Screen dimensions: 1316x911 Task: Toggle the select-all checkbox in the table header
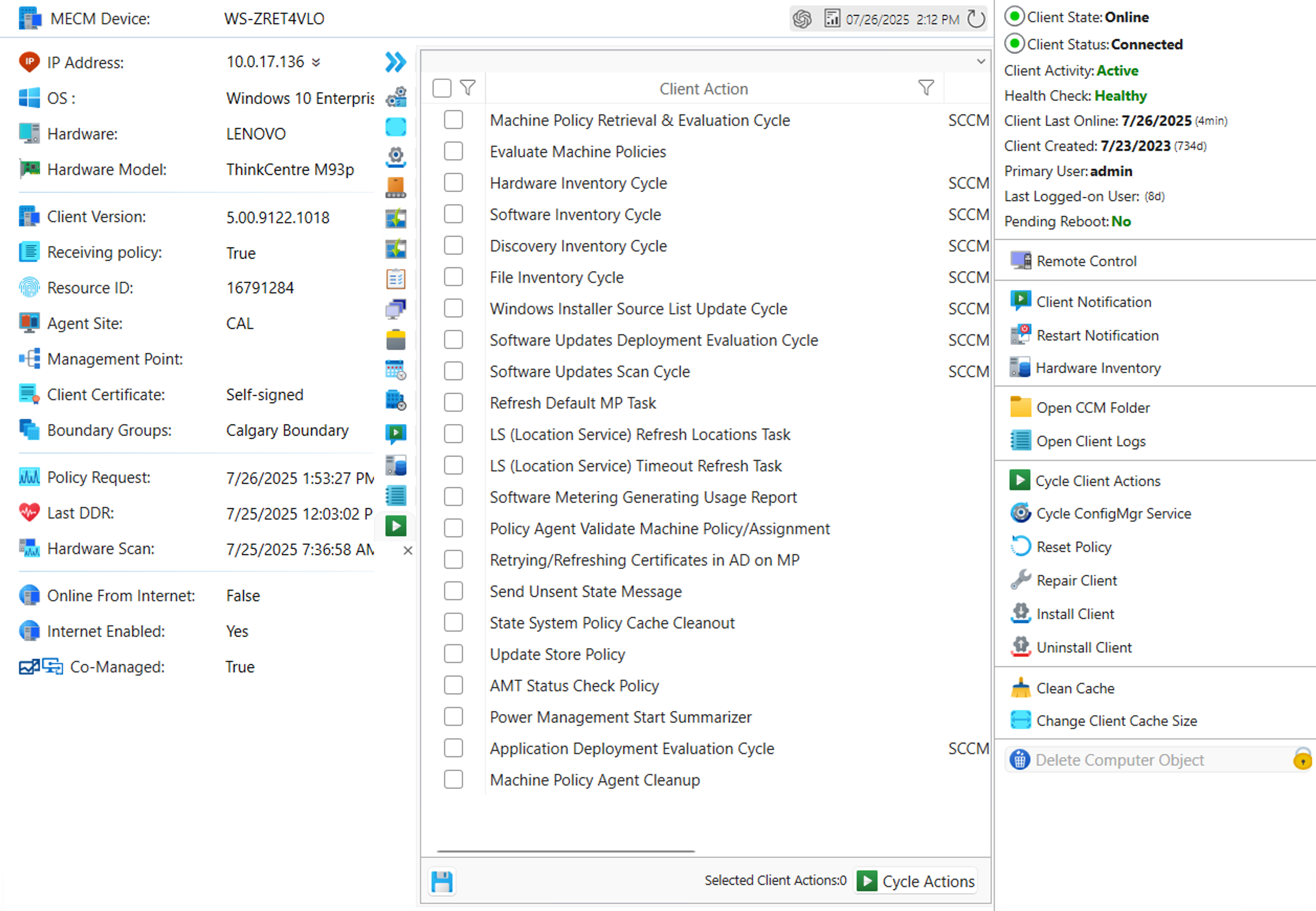(442, 88)
